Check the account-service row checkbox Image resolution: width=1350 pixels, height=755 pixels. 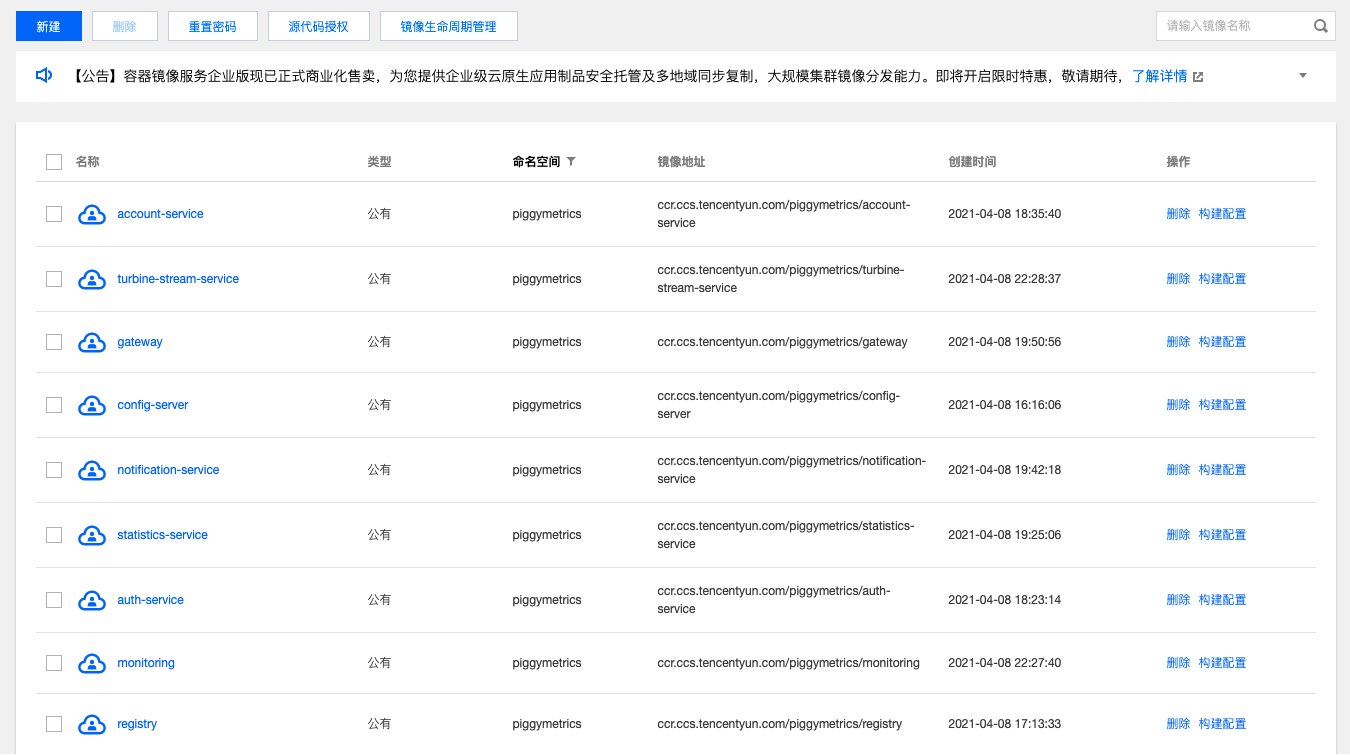tap(54, 214)
